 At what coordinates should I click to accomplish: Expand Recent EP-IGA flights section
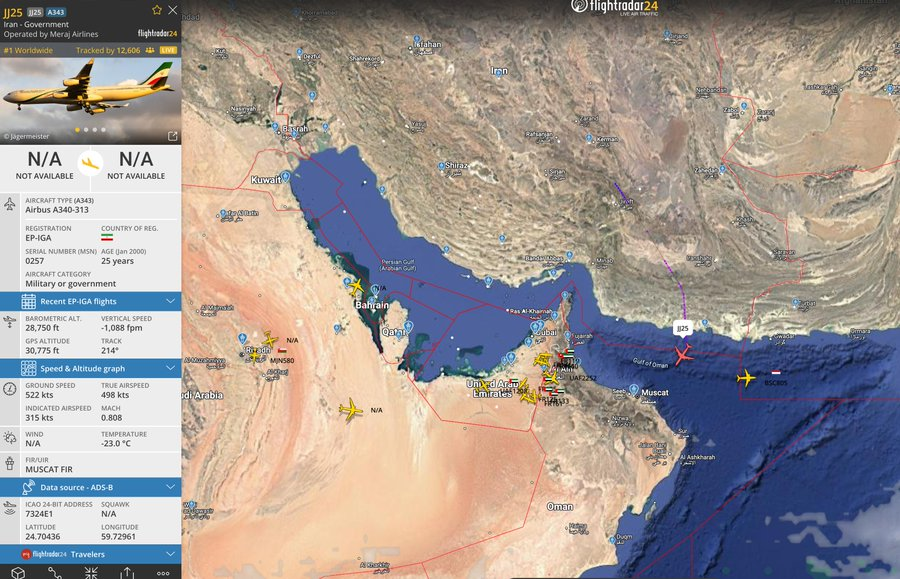click(x=91, y=301)
